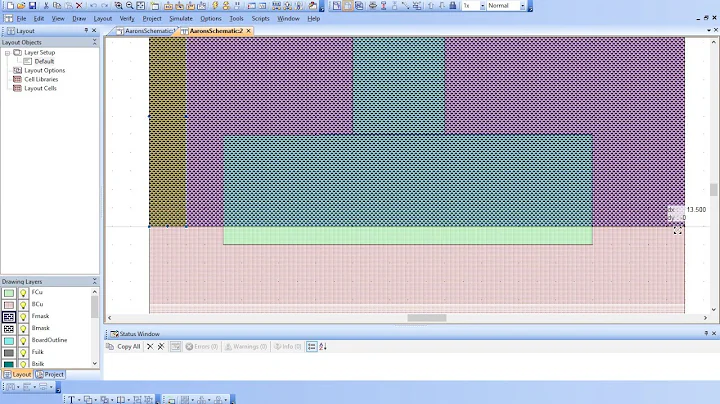
Task: Open the File menu
Action: coord(22,19)
